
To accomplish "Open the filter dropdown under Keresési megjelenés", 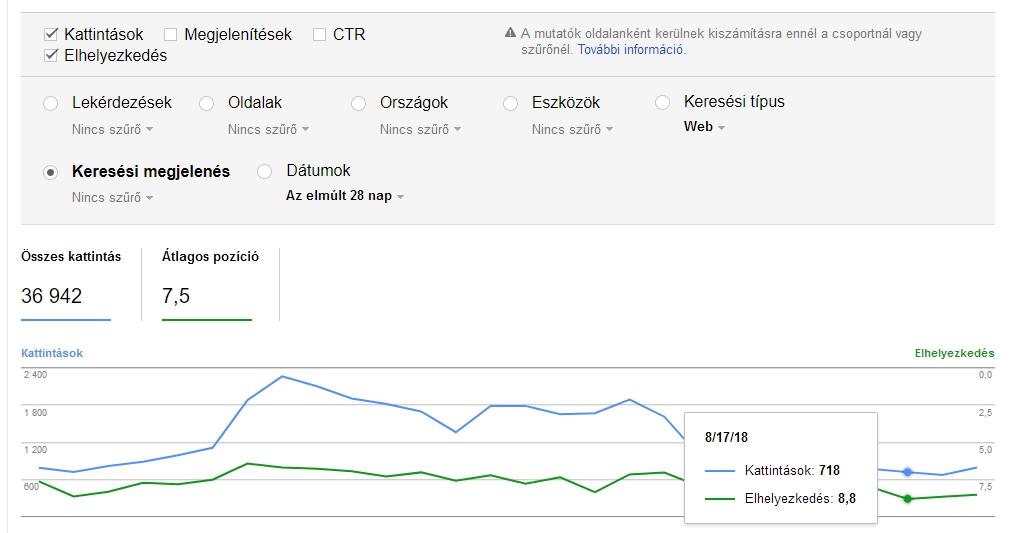I will pos(112,197).
